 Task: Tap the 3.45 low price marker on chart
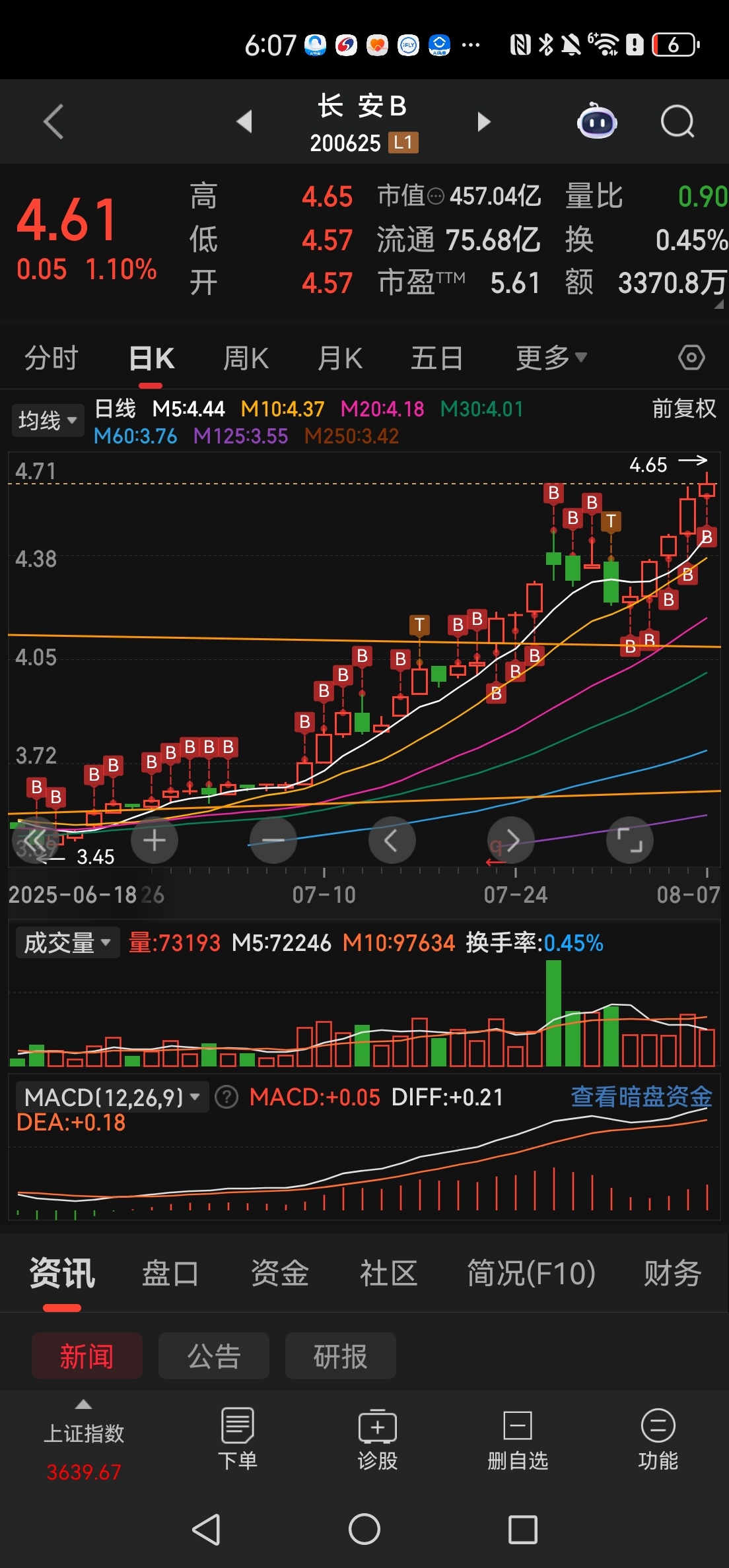[96, 857]
